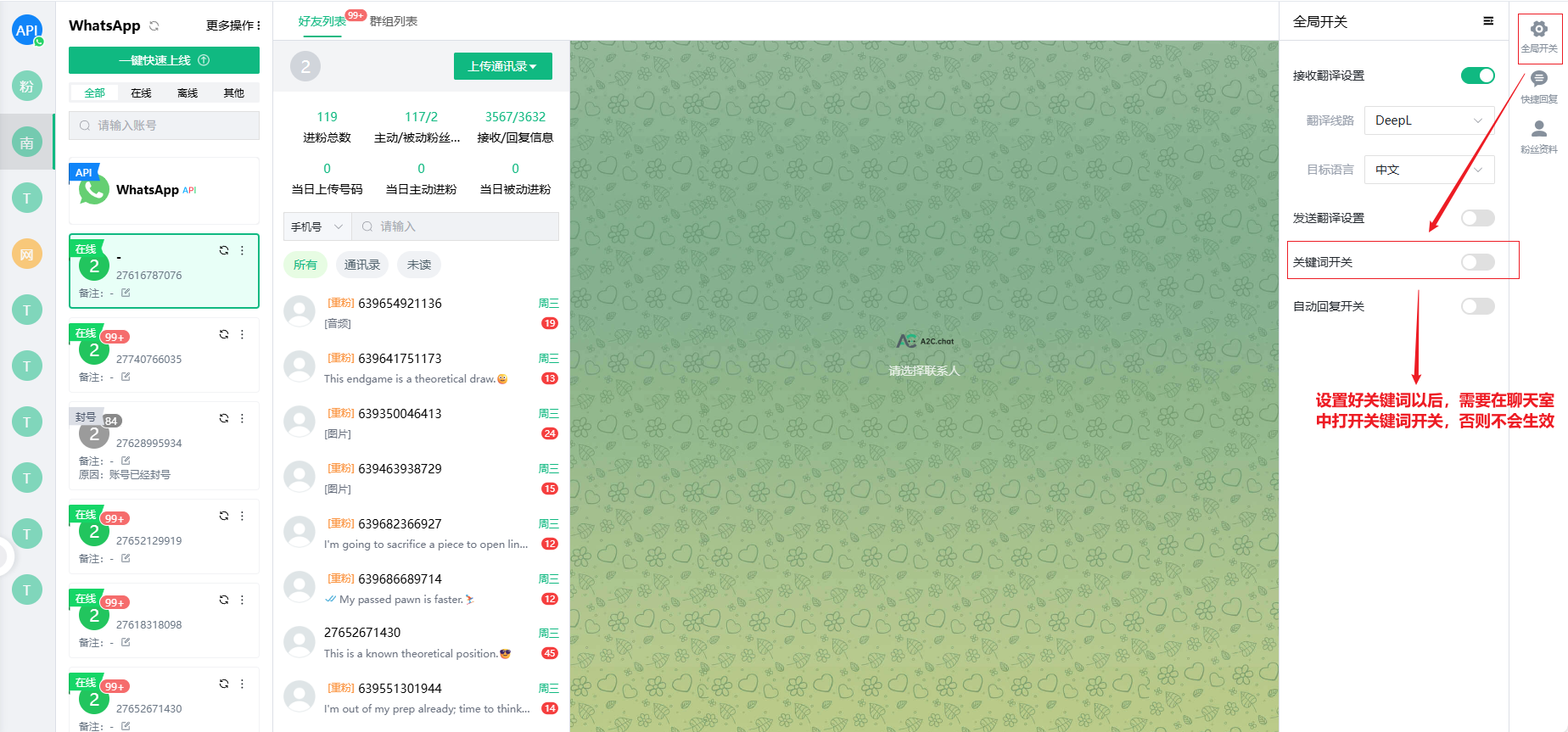
Task: Open the 粉丝资料 fan profile icon
Action: click(x=1538, y=130)
